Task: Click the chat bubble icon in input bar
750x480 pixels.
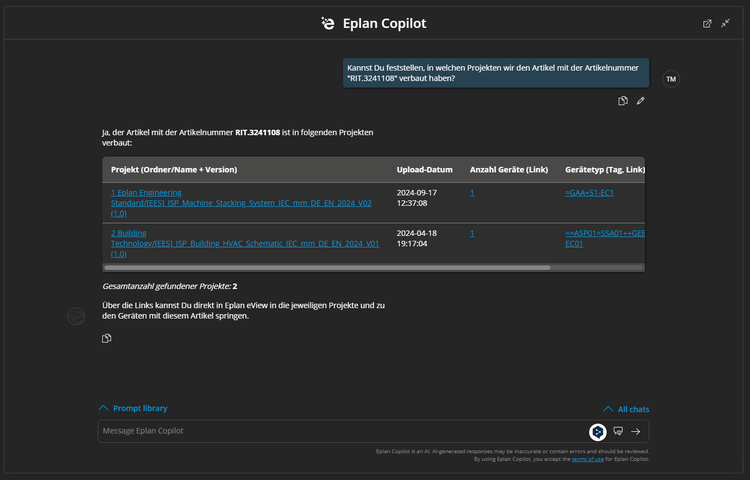Action: click(618, 431)
